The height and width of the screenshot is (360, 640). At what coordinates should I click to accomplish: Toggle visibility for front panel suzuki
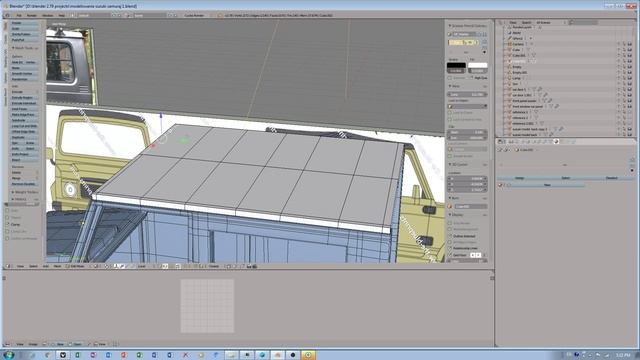pyautogui.click(x=619, y=100)
